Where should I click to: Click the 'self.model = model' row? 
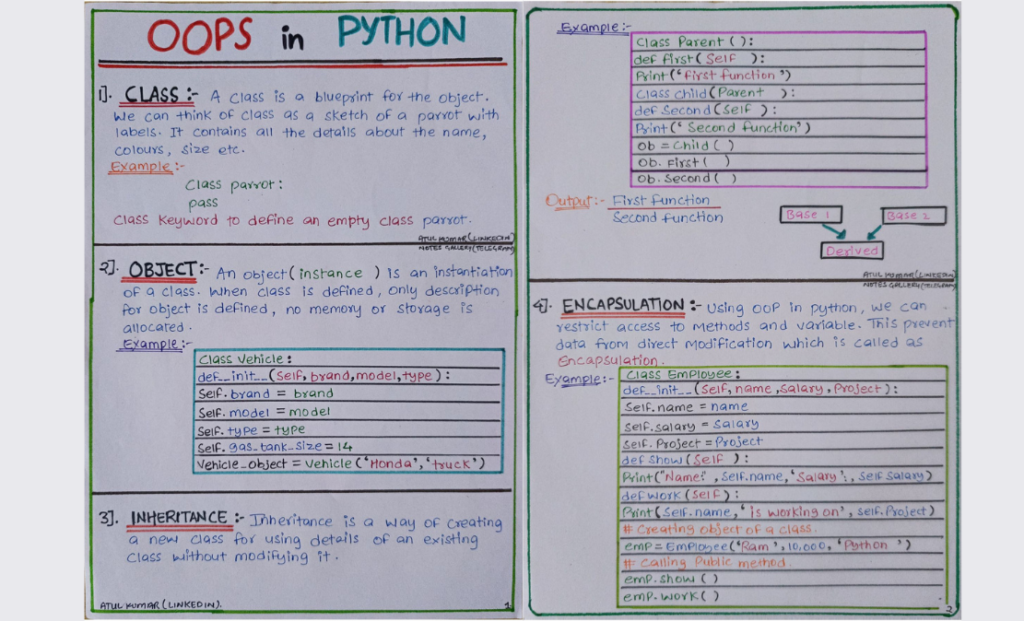[349, 412]
